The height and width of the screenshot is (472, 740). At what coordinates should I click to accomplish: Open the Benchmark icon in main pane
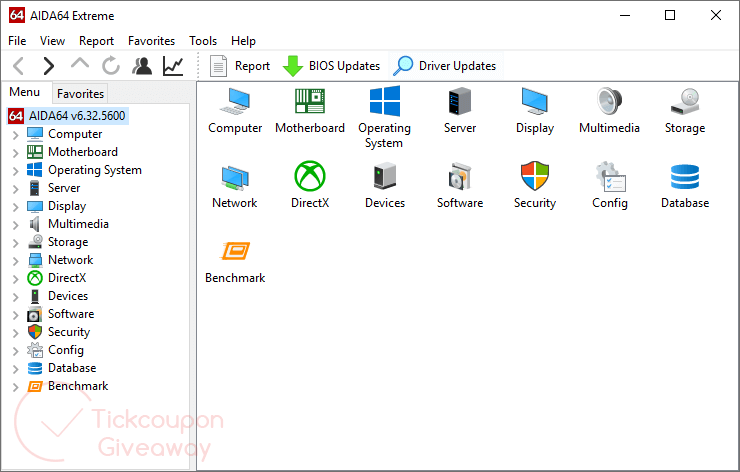click(235, 251)
